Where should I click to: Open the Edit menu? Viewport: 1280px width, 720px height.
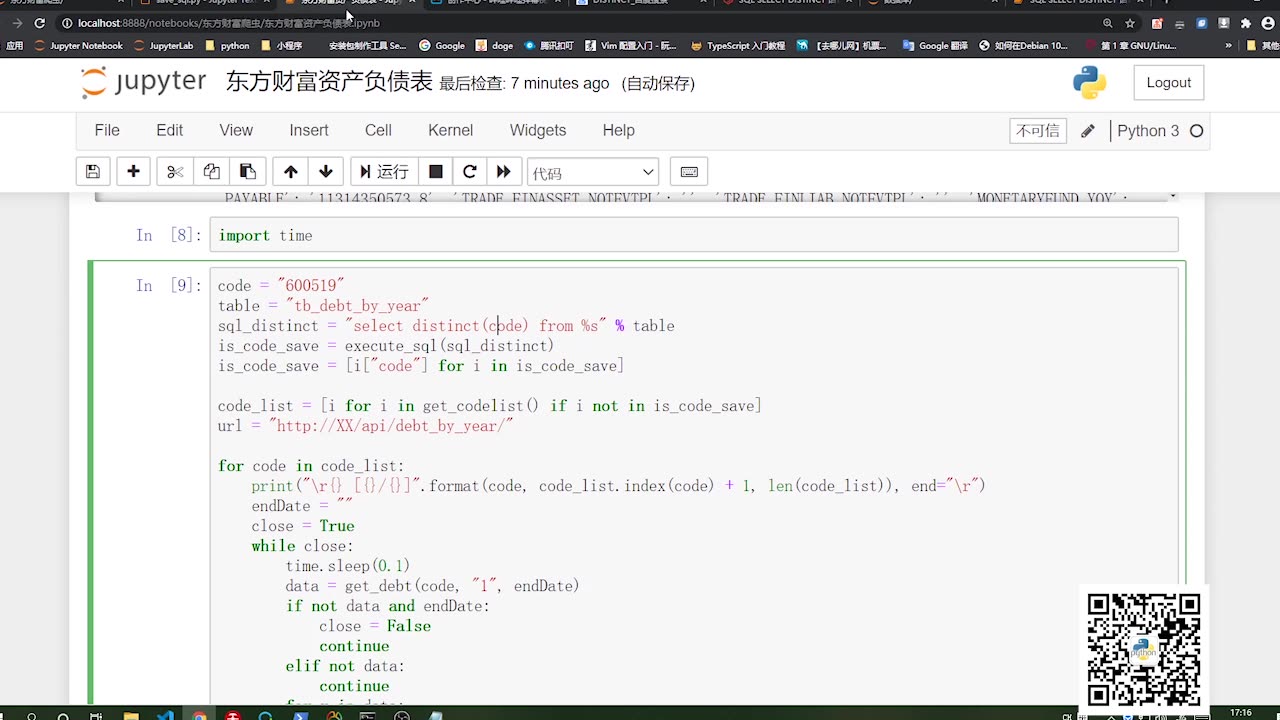click(x=169, y=130)
